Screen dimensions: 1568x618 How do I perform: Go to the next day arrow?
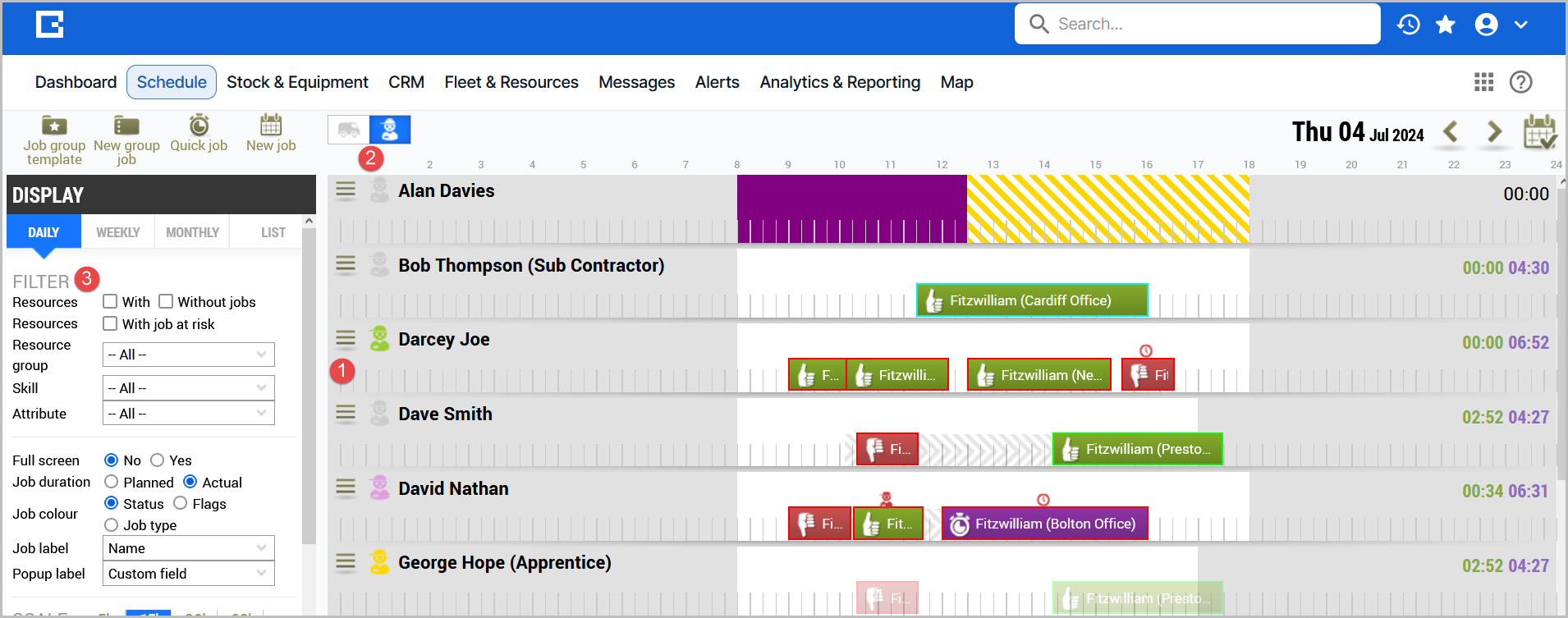tap(1494, 131)
